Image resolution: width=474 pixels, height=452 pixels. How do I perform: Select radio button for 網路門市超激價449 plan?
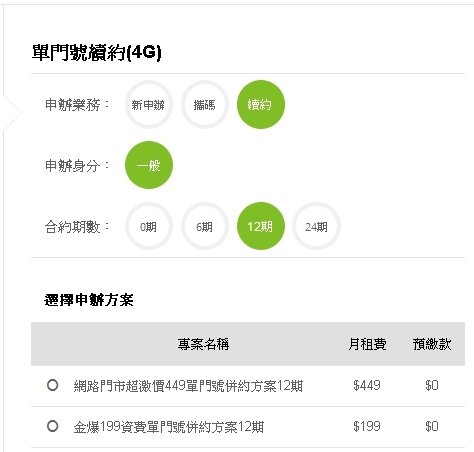click(x=52, y=385)
